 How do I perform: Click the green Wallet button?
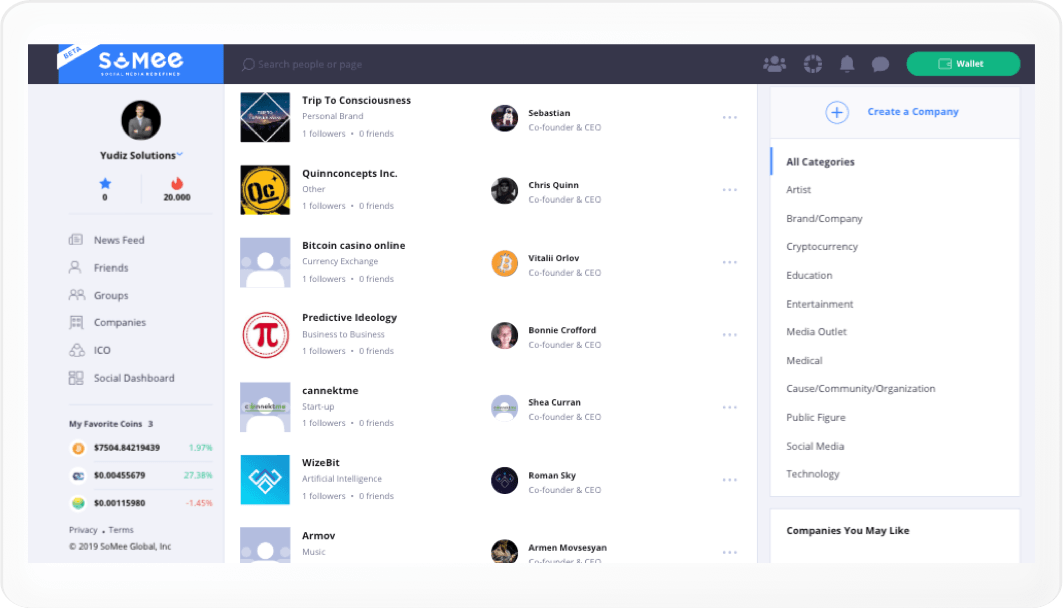pyautogui.click(x=962, y=64)
